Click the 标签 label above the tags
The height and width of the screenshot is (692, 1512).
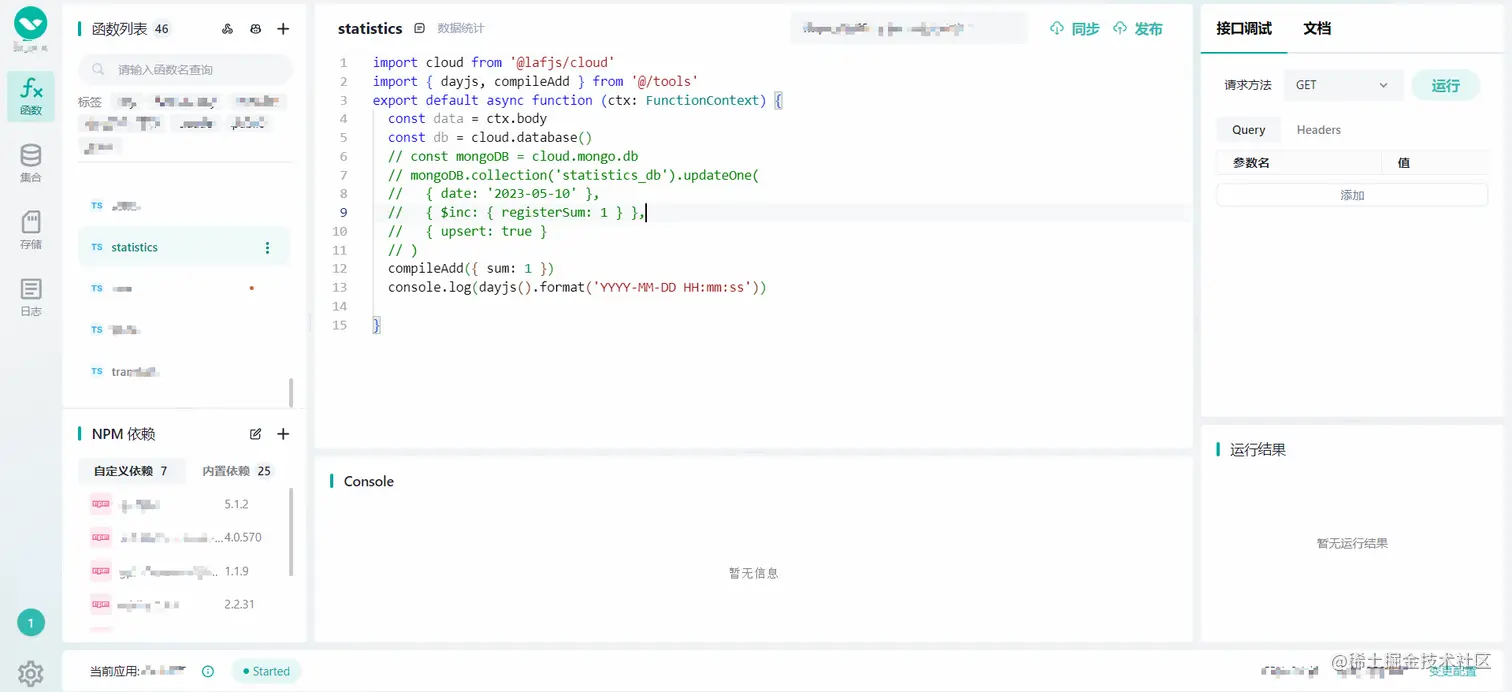90,102
